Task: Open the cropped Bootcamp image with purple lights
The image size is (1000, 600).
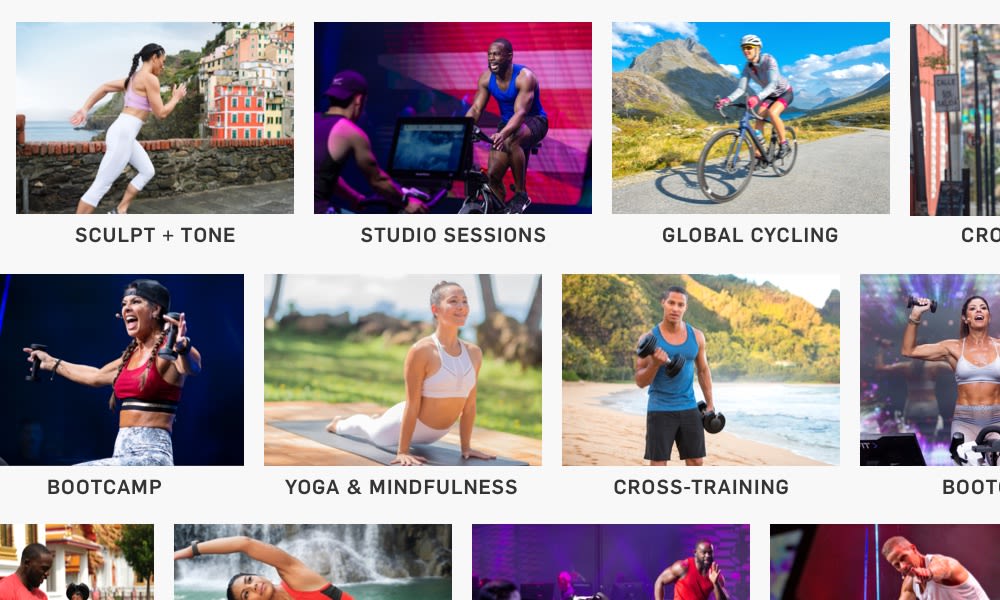Action: pyautogui.click(x=930, y=370)
